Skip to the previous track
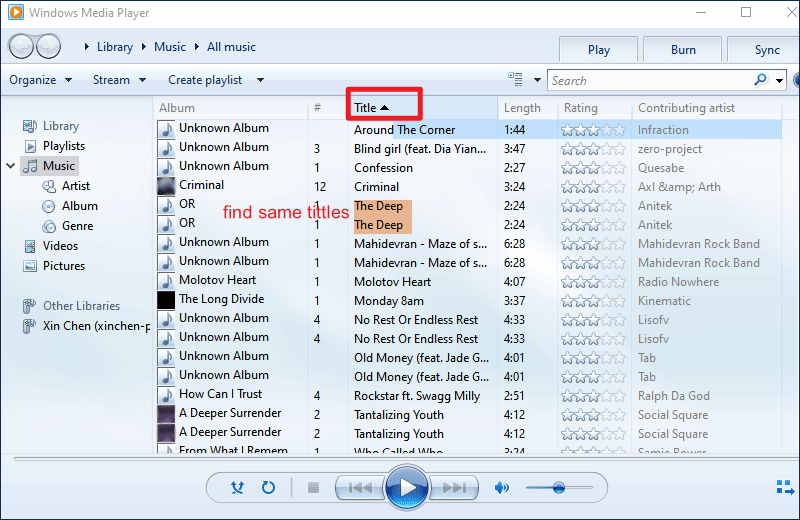 tap(360, 488)
